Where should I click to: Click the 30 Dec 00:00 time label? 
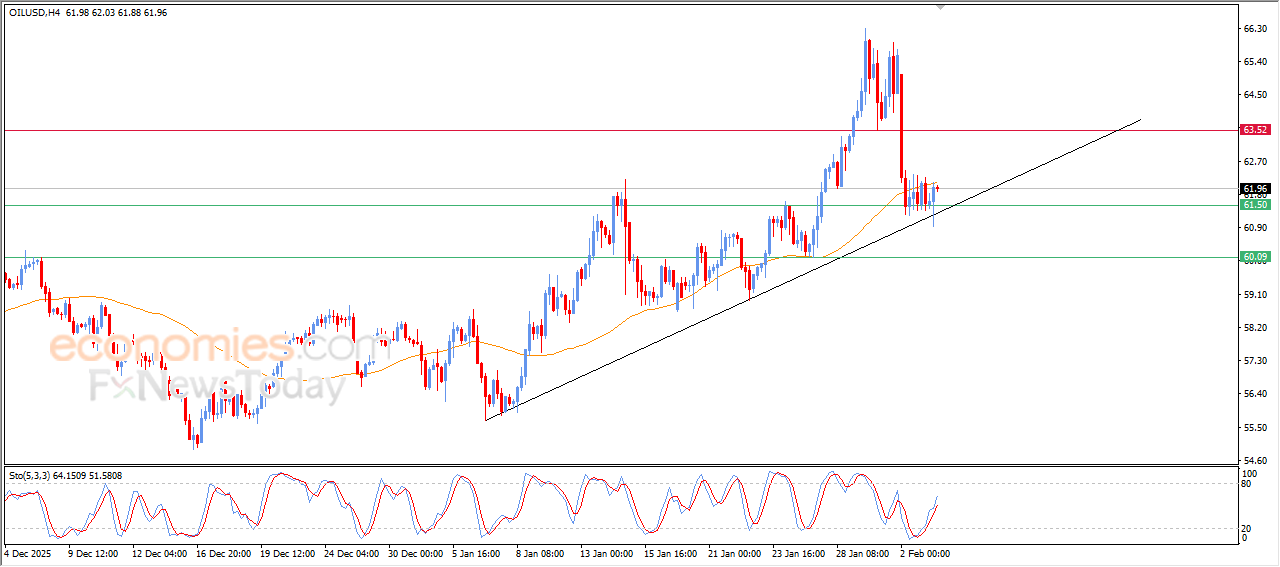click(x=418, y=552)
